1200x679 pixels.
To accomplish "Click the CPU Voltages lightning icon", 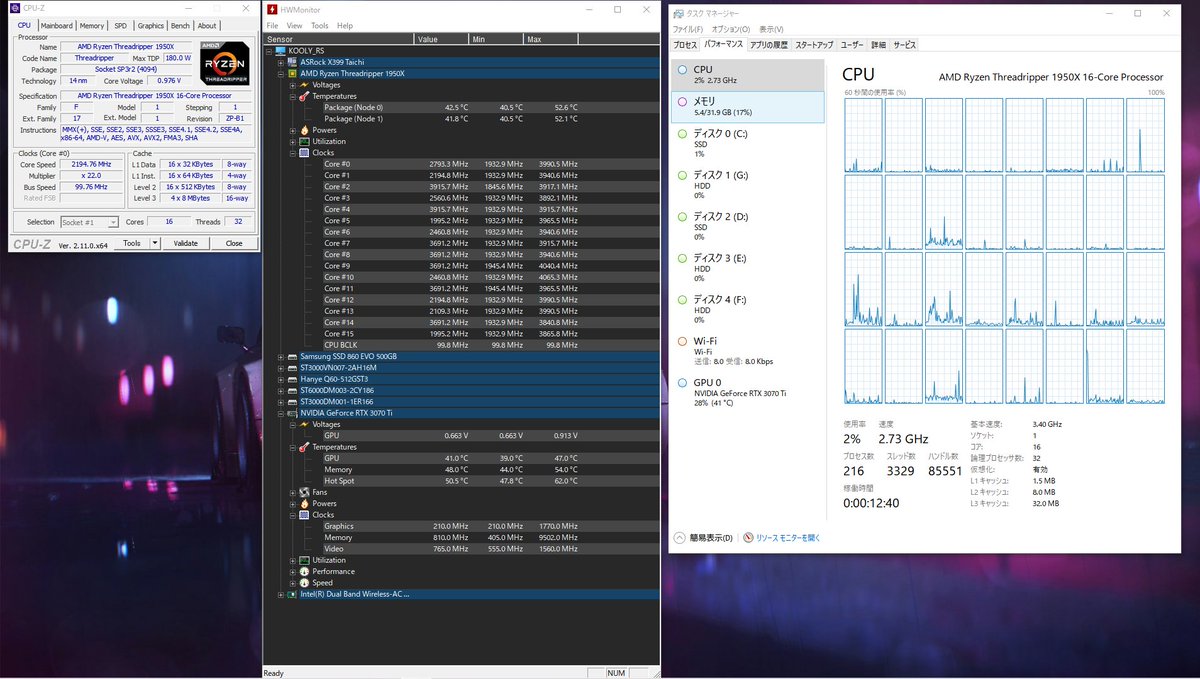I will coord(305,85).
